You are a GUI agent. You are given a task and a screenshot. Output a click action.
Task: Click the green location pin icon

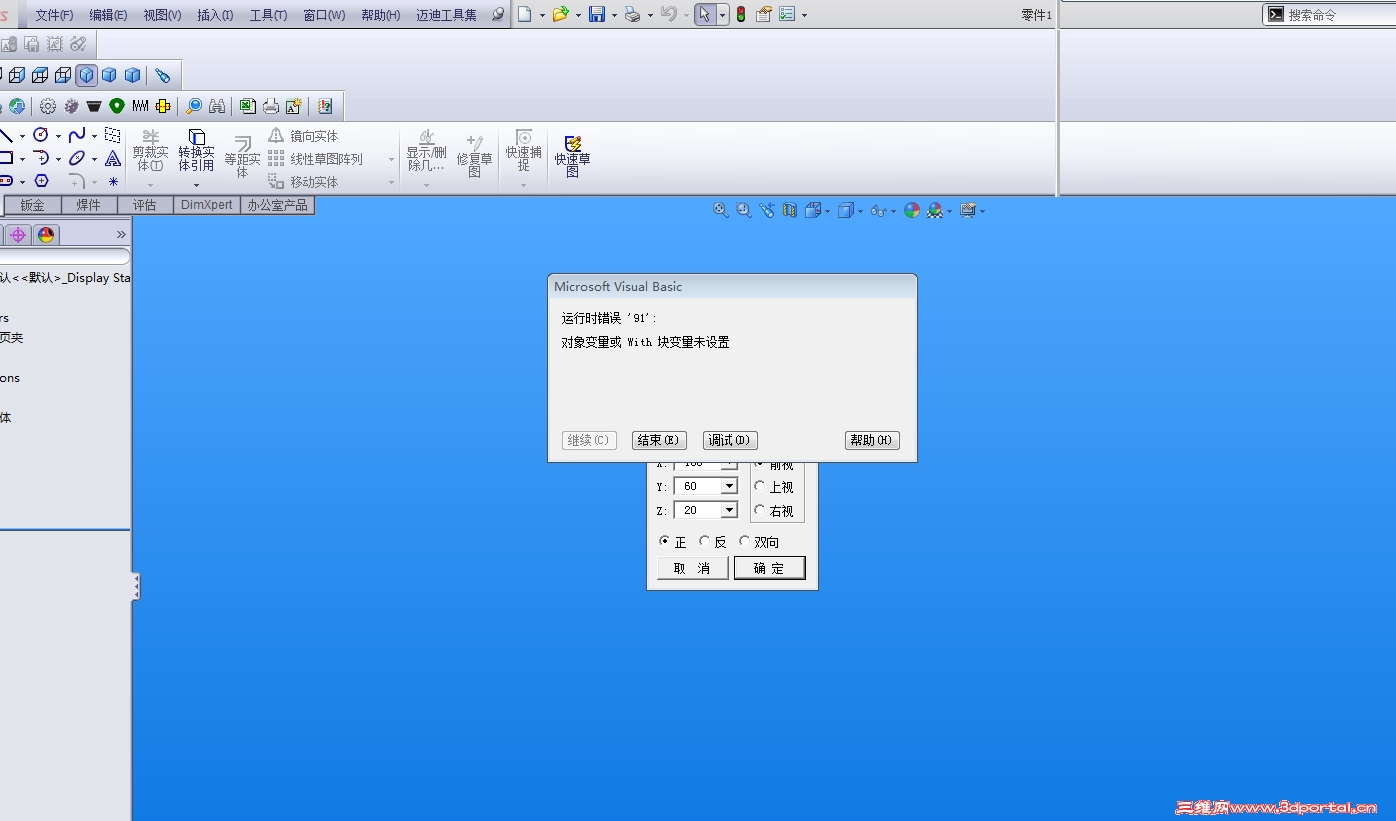click(117, 106)
